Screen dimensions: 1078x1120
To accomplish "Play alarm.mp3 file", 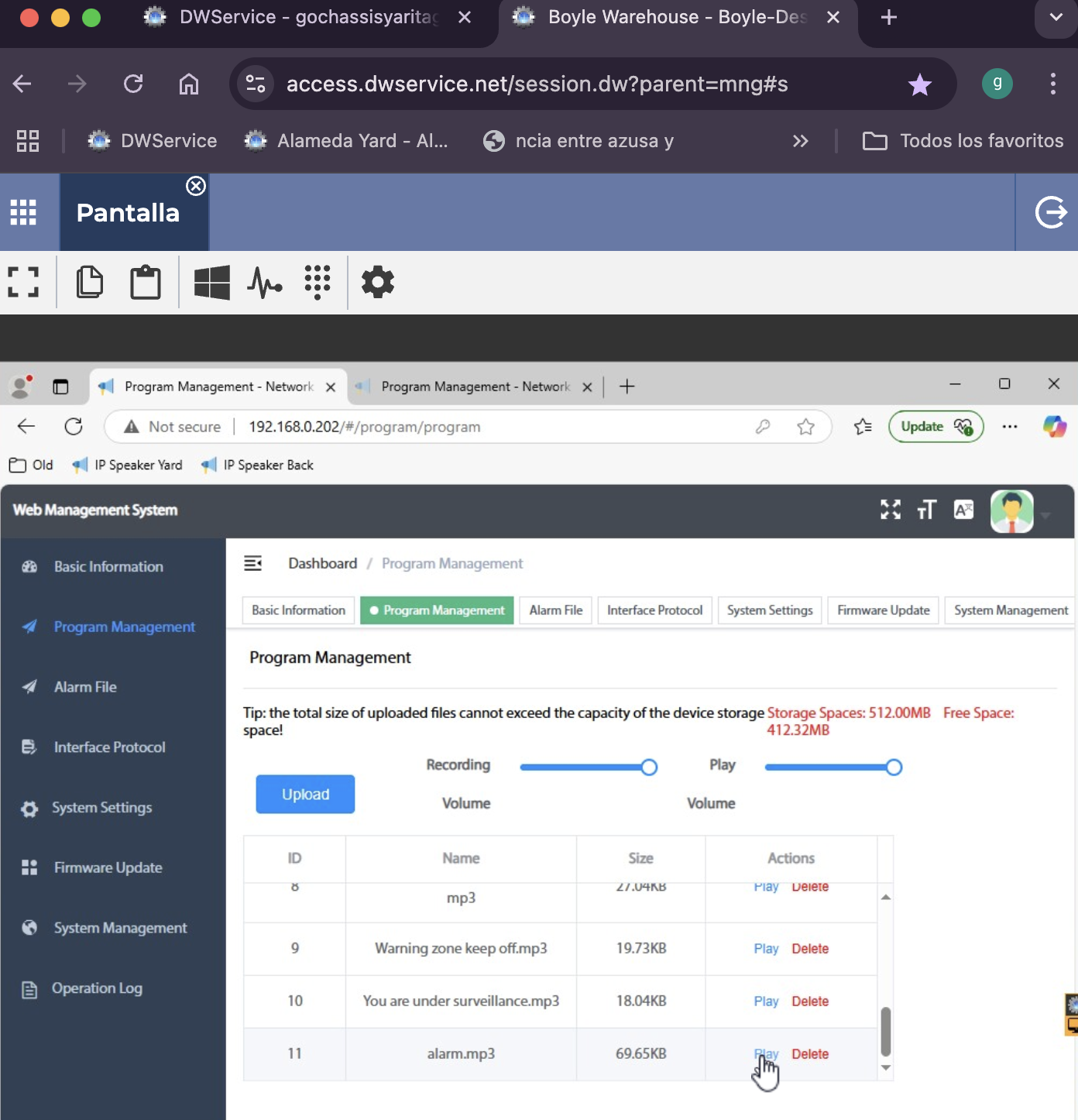I will tap(766, 1054).
